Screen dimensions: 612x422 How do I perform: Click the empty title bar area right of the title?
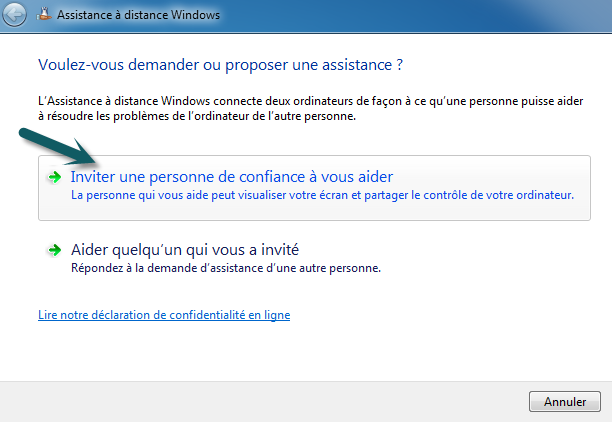coord(420,16)
